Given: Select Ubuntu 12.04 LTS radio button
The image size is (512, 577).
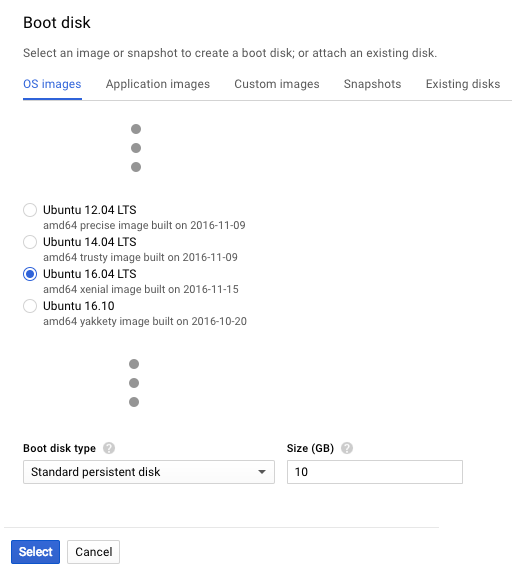Looking at the screenshot, I should coord(30,210).
